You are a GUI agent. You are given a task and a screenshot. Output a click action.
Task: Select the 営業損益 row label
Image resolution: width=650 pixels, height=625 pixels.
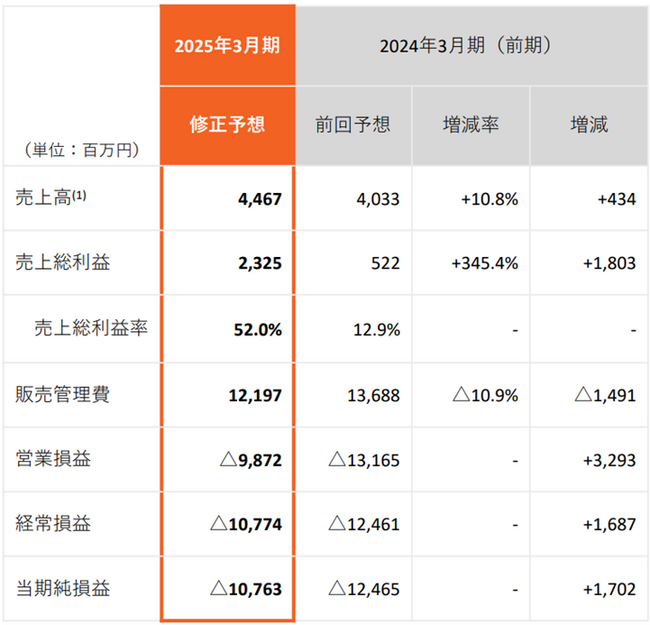53,459
